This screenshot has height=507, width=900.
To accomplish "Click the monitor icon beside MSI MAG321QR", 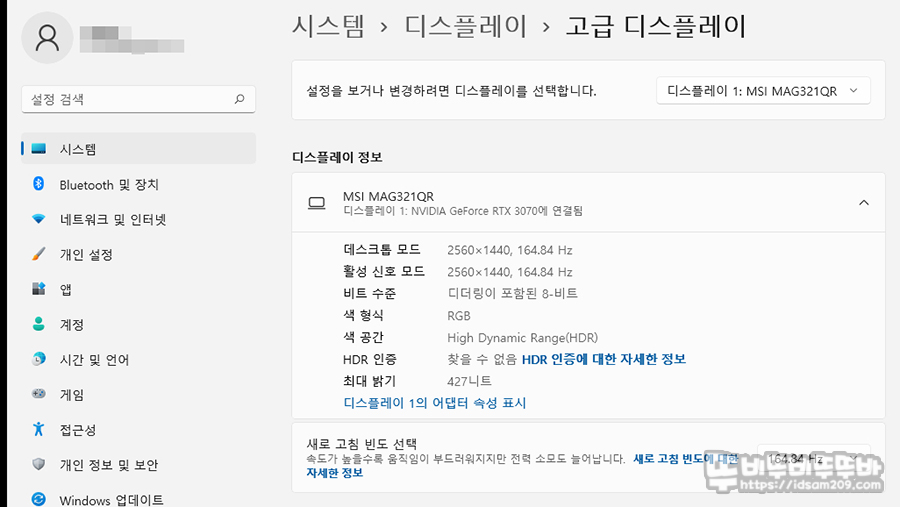I will 316,203.
